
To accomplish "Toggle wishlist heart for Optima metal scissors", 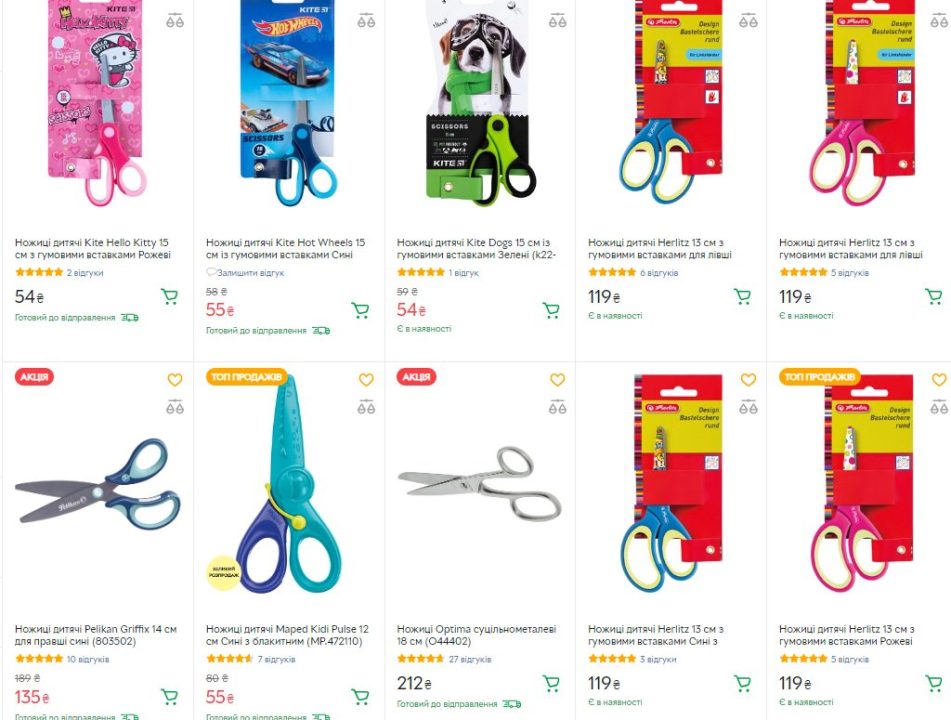I will pyautogui.click(x=557, y=380).
